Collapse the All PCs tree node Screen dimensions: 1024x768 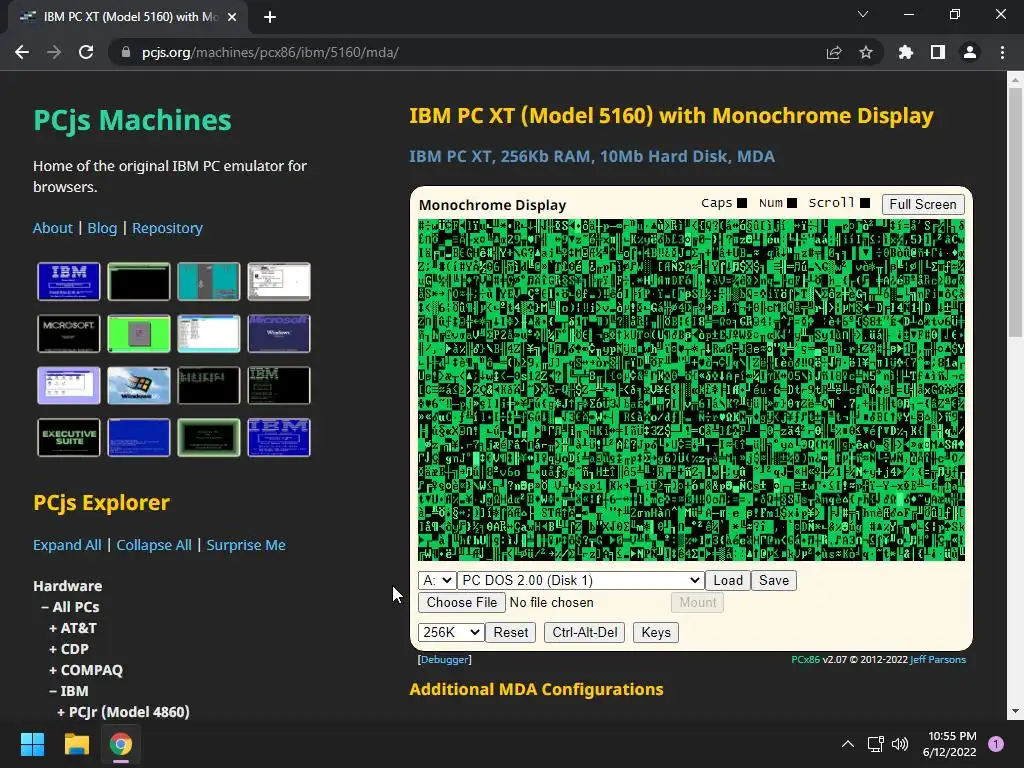71,607
